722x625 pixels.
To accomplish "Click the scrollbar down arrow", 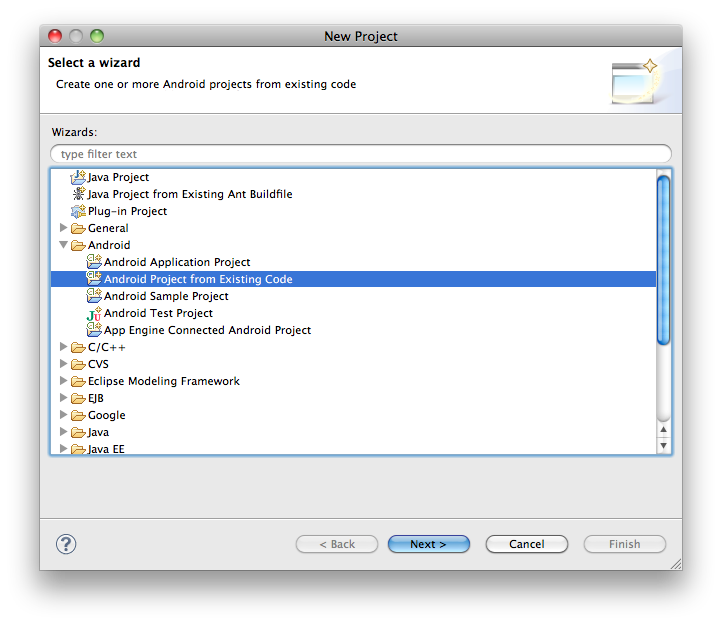I will pos(664,445).
